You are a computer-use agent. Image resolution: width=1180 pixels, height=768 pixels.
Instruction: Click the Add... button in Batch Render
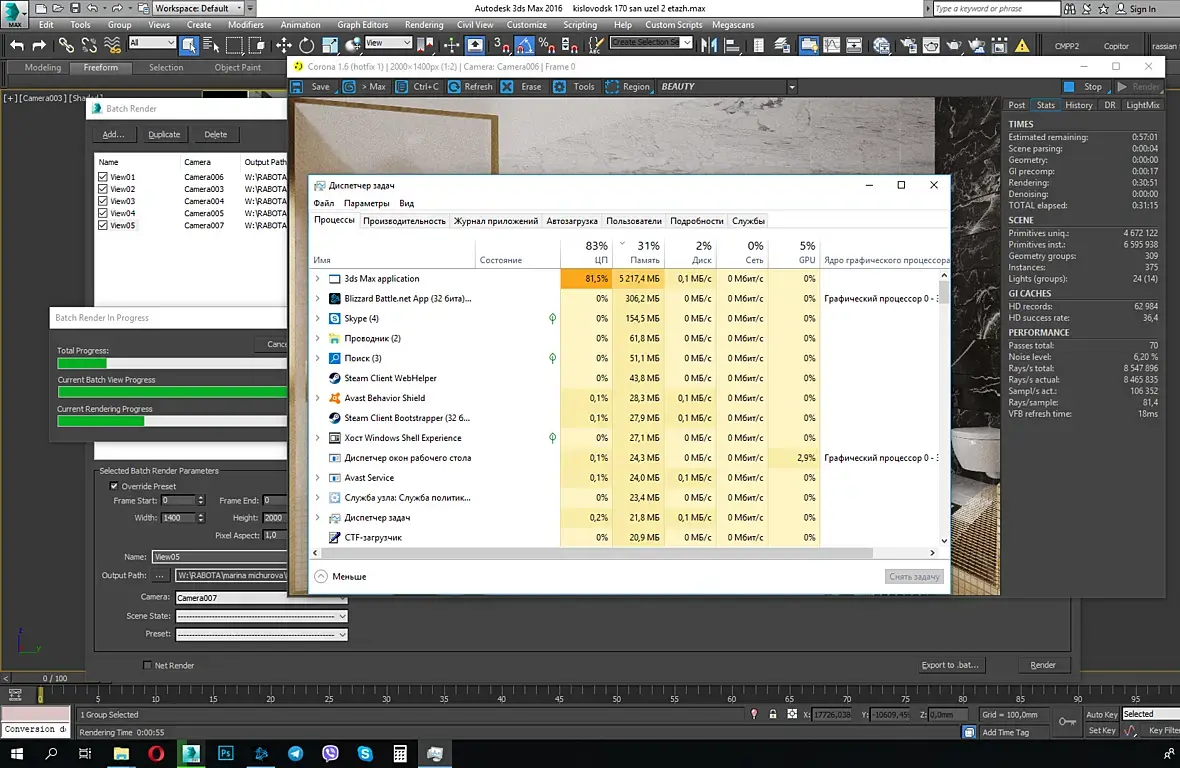click(x=113, y=135)
